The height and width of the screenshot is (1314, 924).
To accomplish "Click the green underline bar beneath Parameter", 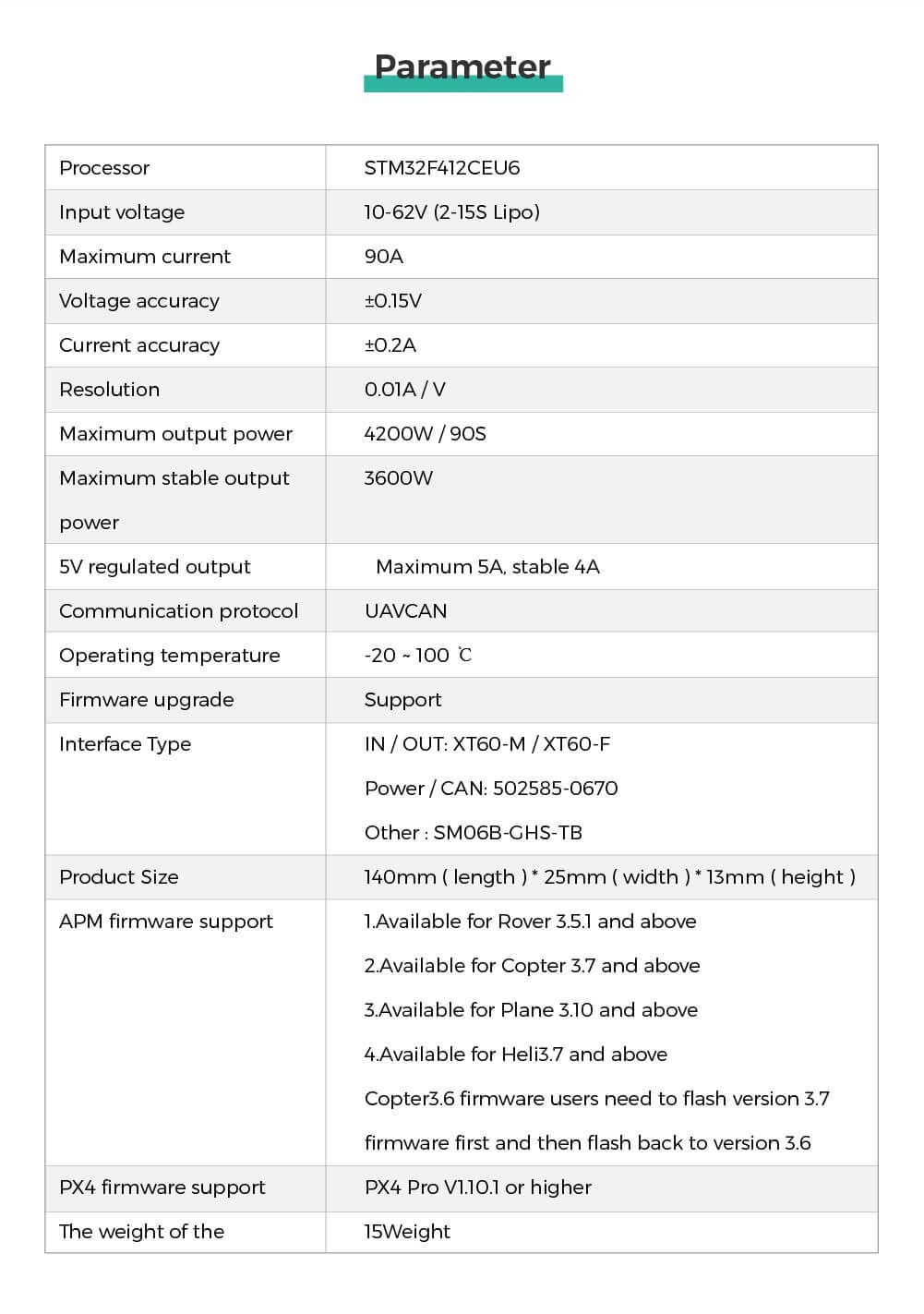I will tap(462, 85).
